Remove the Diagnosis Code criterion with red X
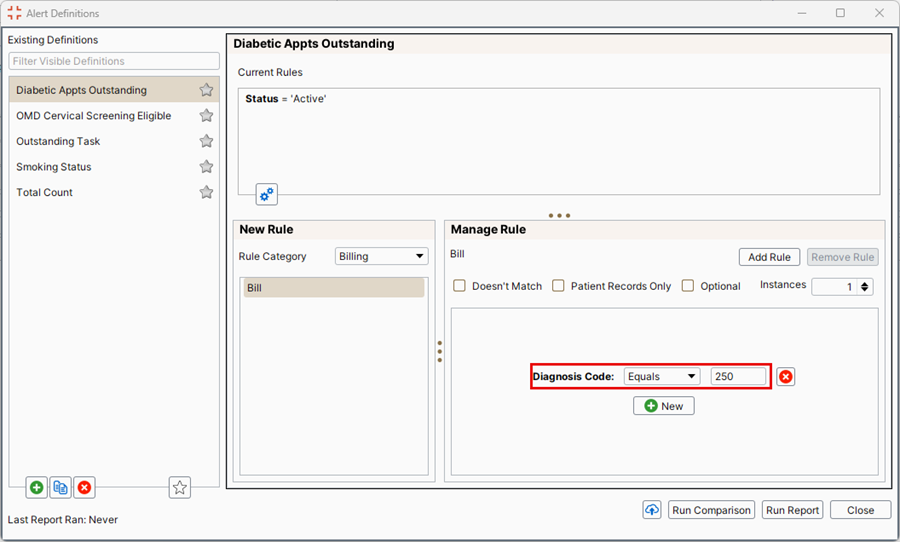This screenshot has height=542, width=900. (786, 377)
